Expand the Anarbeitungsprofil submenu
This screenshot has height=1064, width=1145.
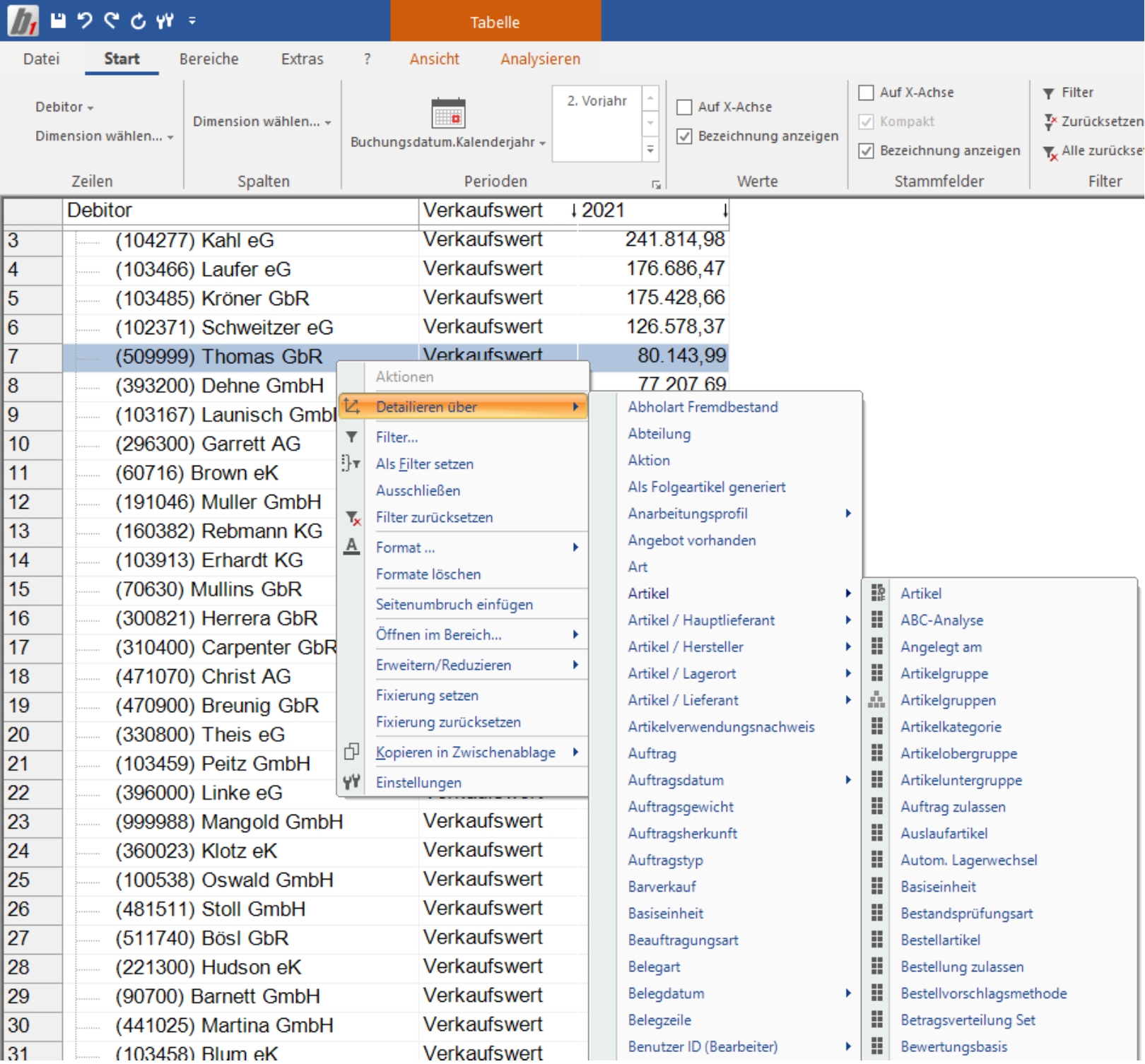pos(739,514)
